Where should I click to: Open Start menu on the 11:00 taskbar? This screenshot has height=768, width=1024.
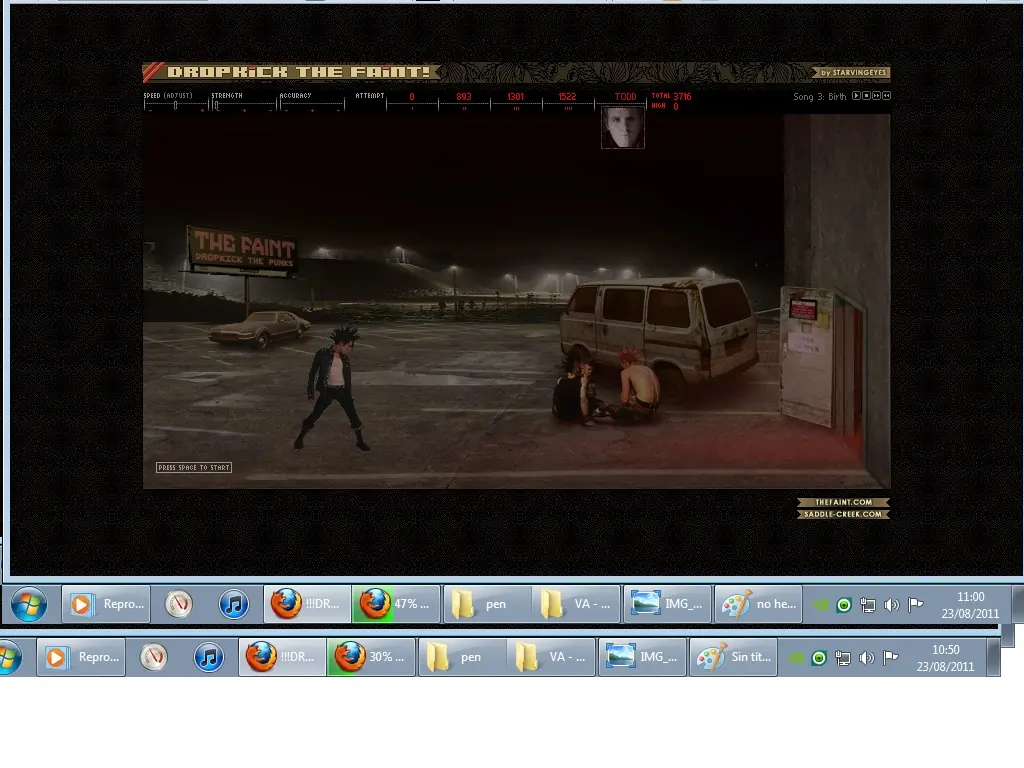point(29,603)
